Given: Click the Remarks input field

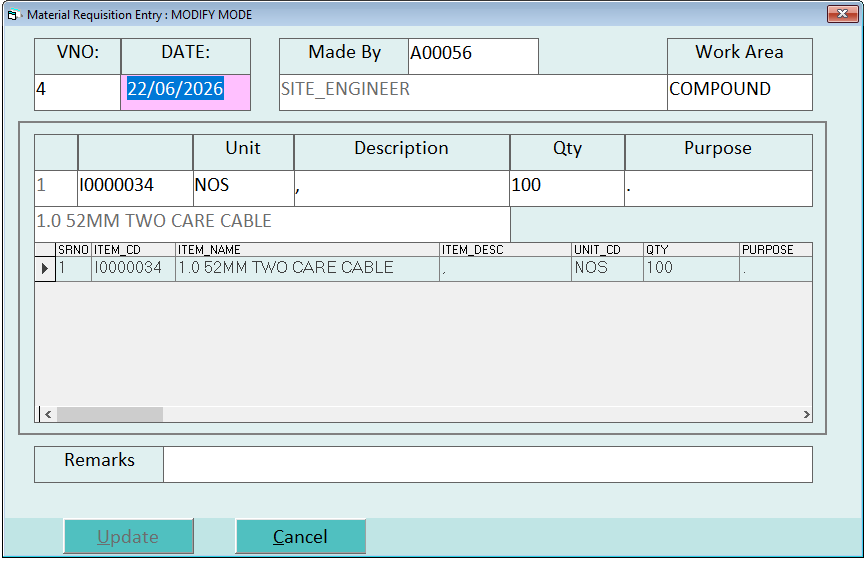Looking at the screenshot, I should (488, 464).
